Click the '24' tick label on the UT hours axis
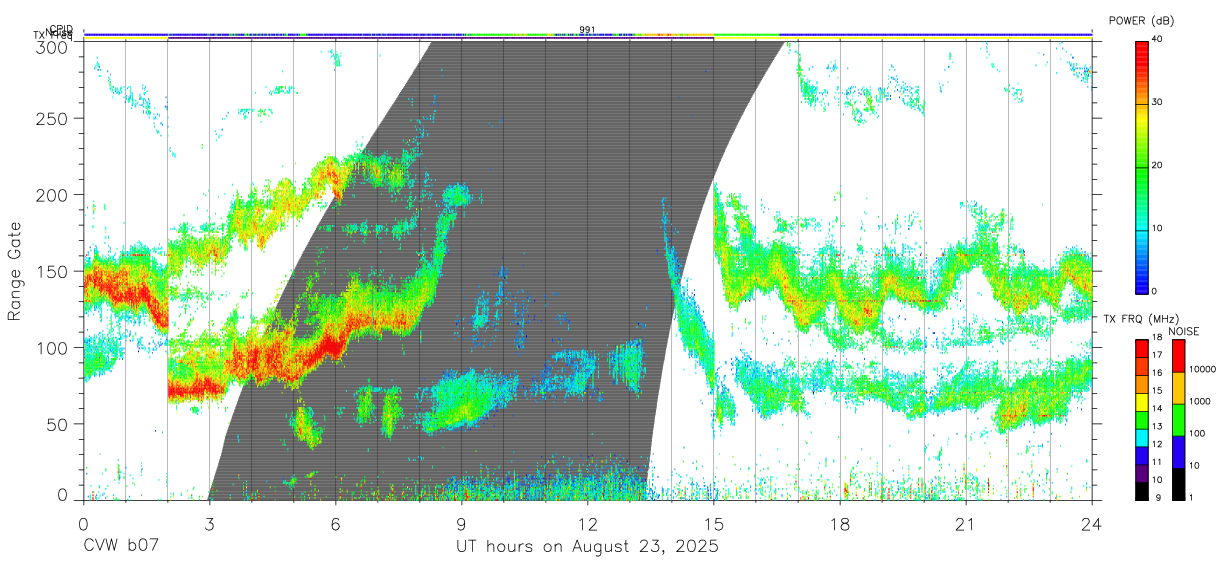 pyautogui.click(x=1092, y=523)
